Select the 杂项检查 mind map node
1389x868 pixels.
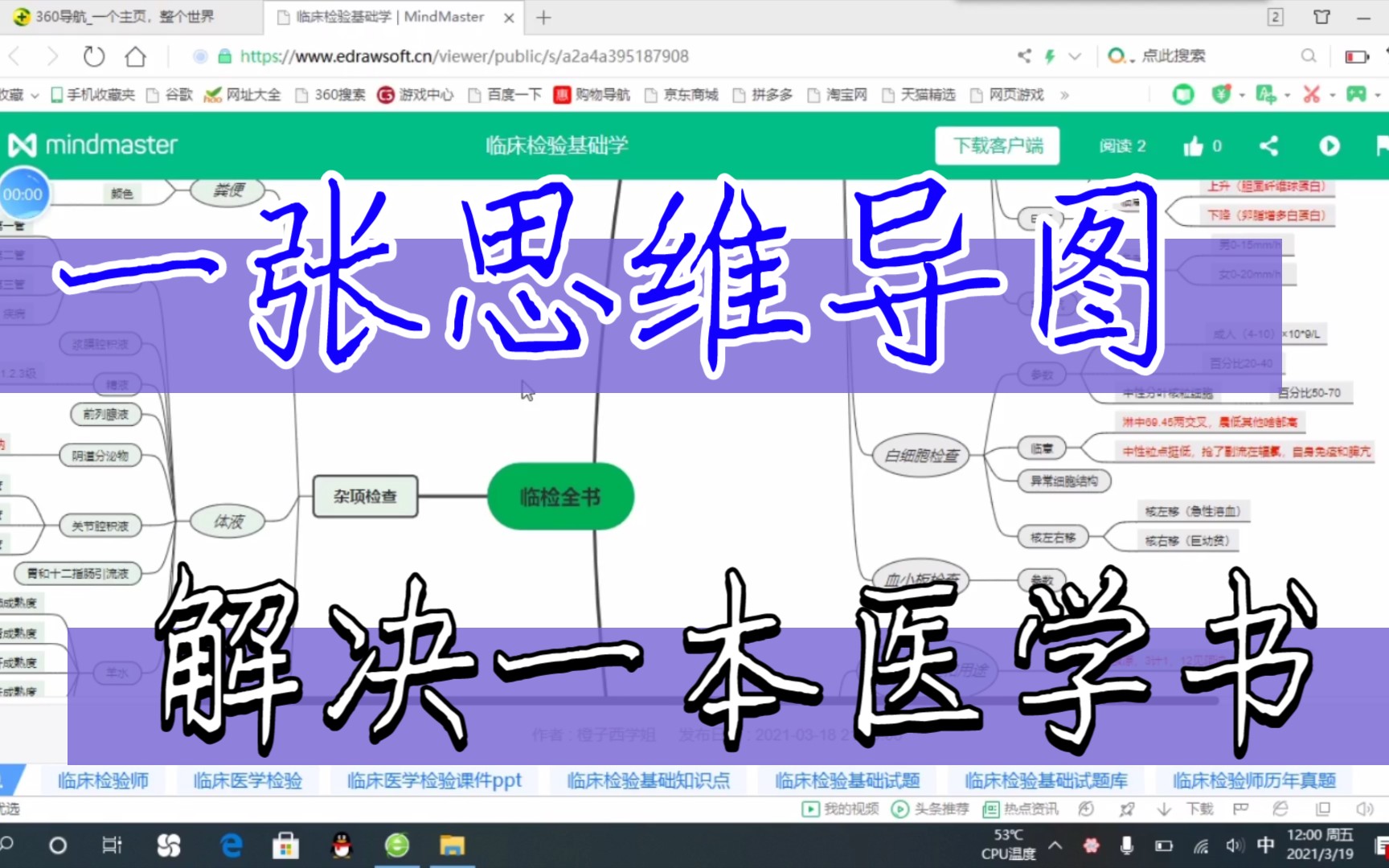coord(366,497)
